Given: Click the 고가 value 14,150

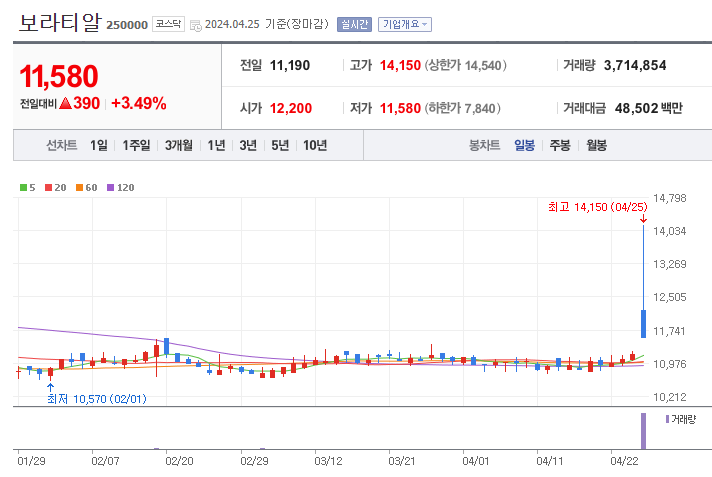Looking at the screenshot, I should point(400,65).
